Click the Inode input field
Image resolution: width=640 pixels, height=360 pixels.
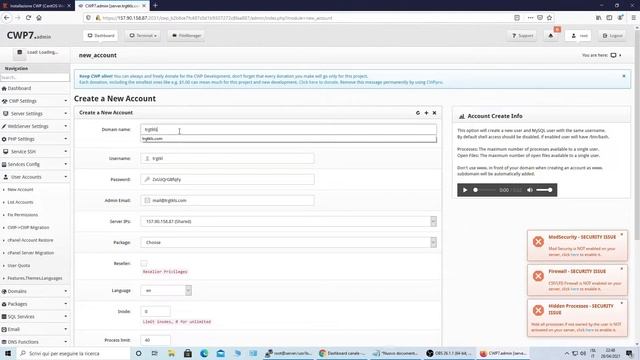tap(155, 311)
